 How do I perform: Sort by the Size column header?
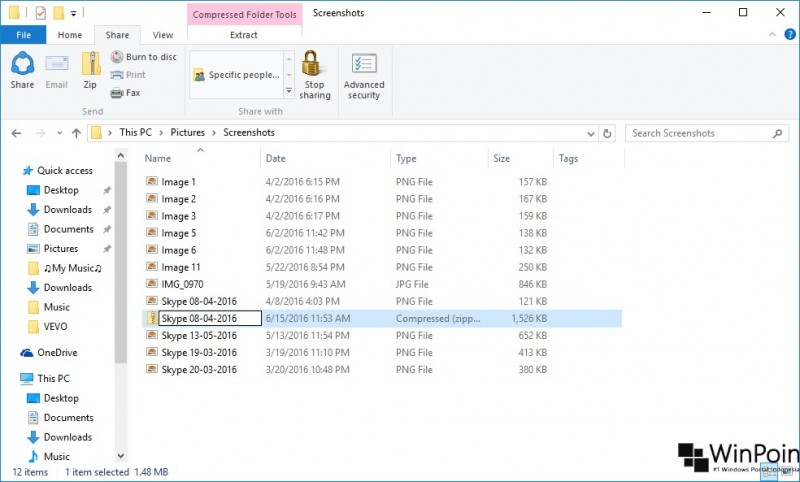point(520,158)
